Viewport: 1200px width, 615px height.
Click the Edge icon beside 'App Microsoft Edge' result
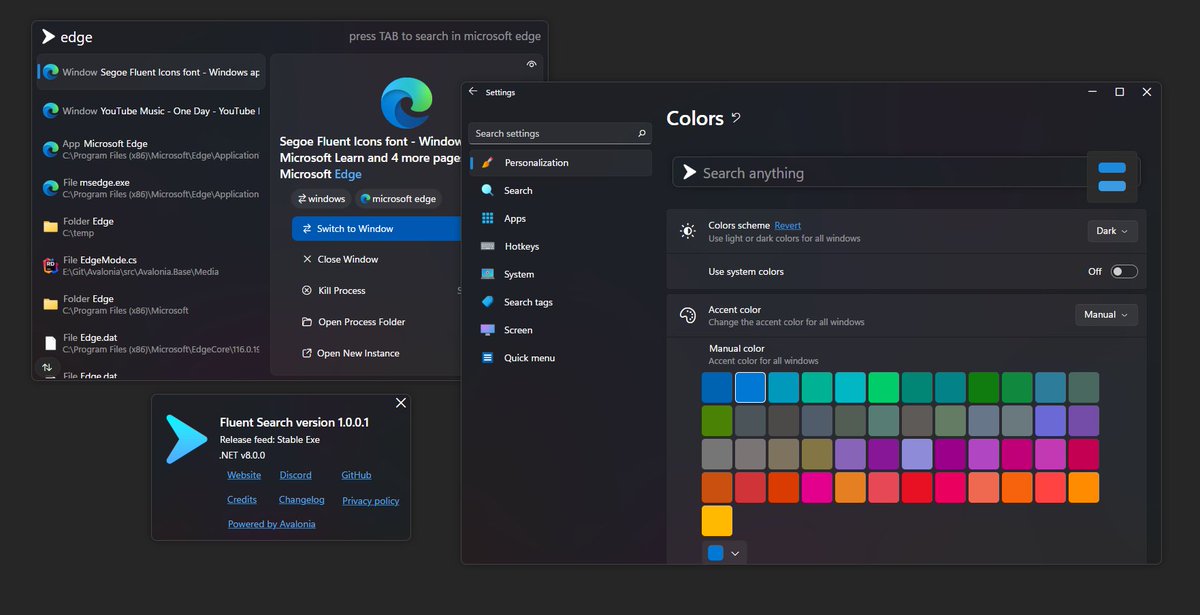click(50, 149)
